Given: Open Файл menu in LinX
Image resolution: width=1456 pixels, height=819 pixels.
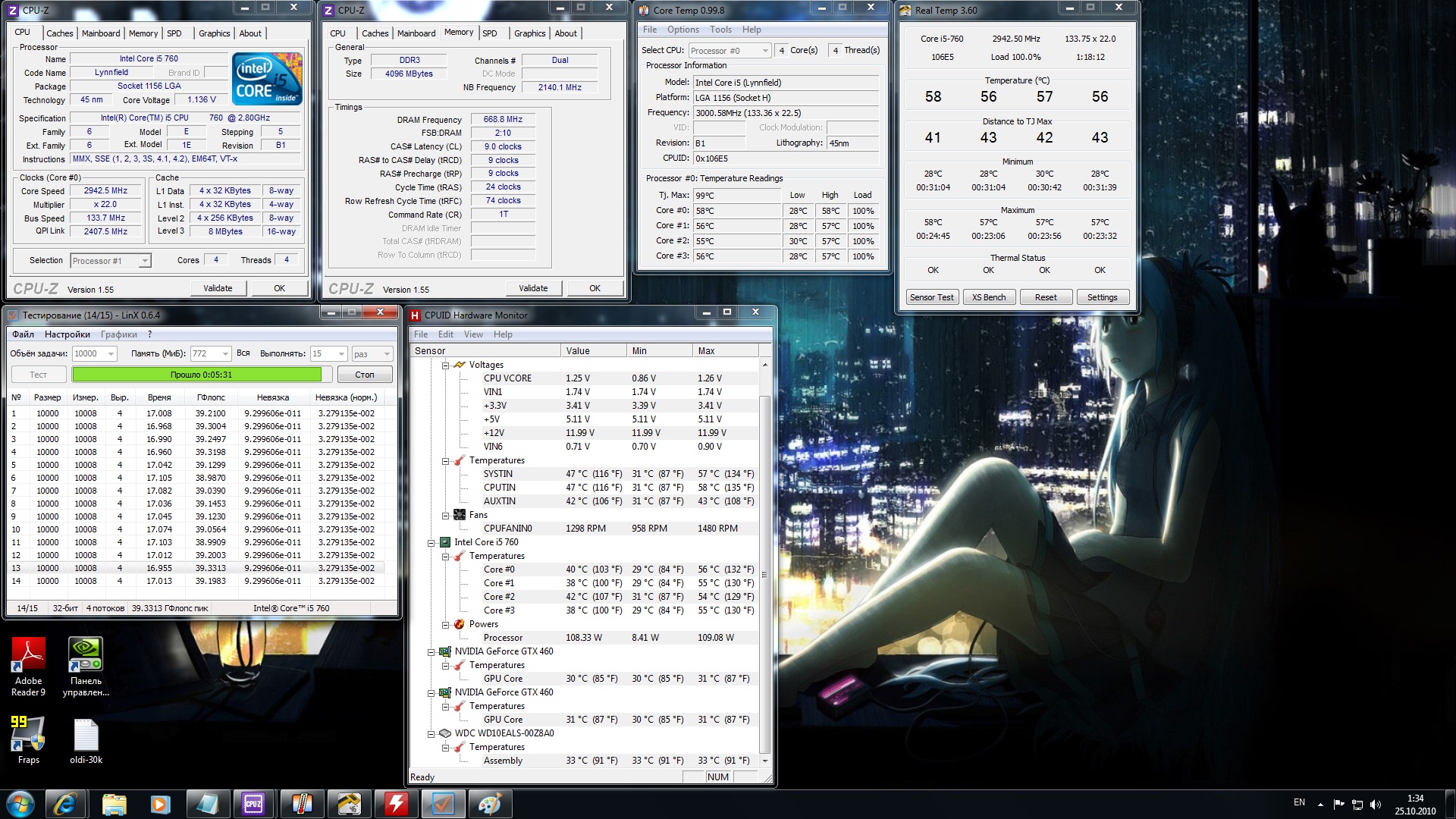Looking at the screenshot, I should (x=23, y=334).
